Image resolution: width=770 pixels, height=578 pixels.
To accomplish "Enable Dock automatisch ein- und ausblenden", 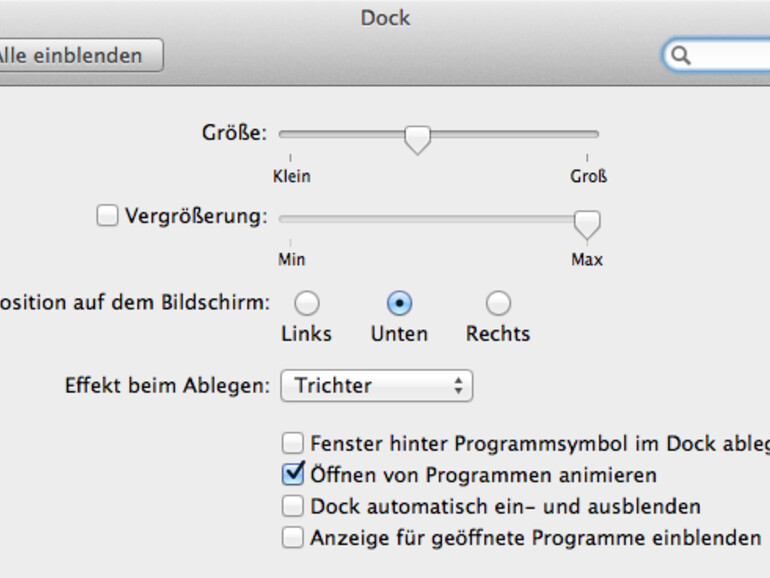I will (292, 506).
